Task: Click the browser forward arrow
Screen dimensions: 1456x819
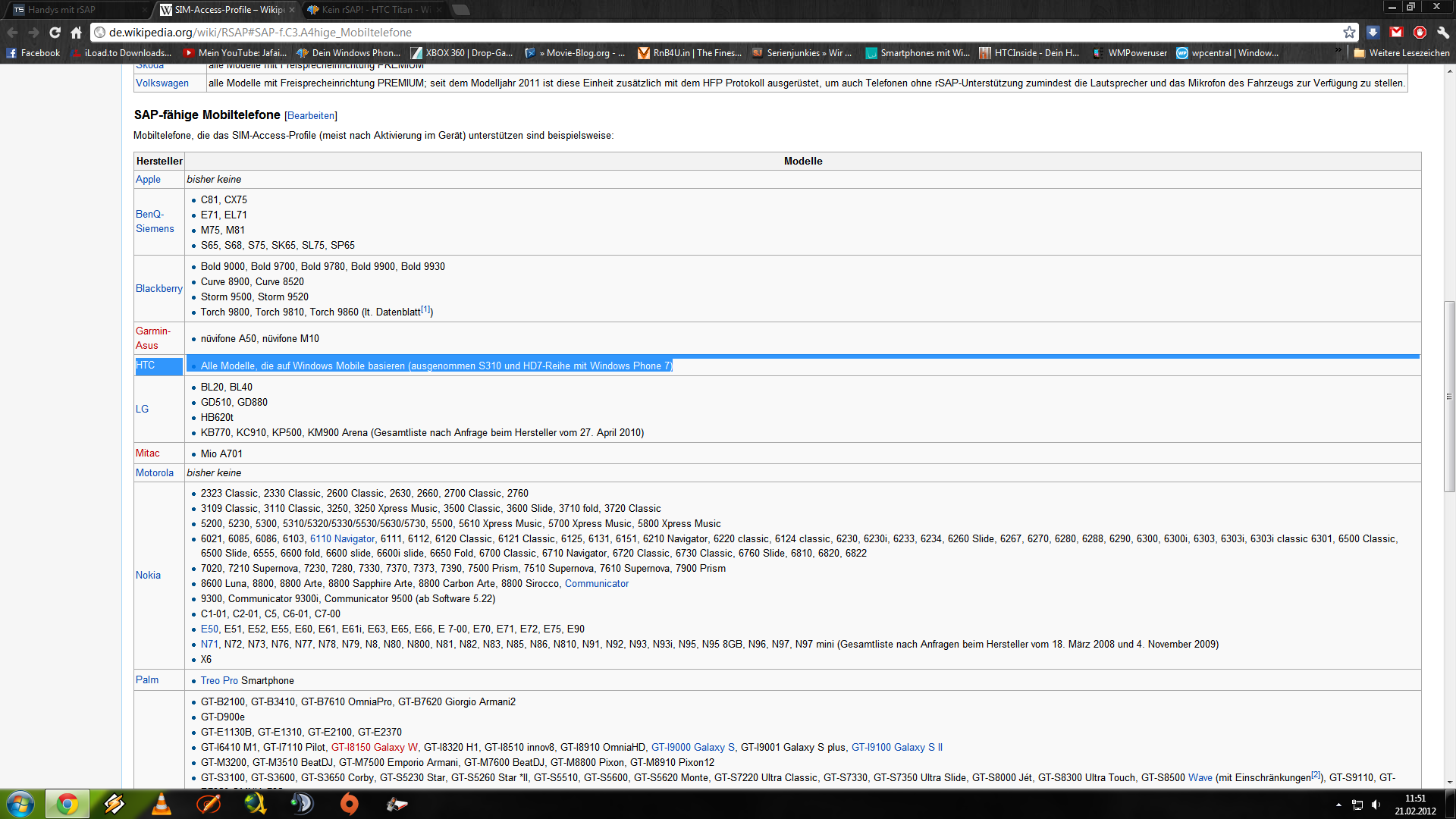Action: [34, 33]
